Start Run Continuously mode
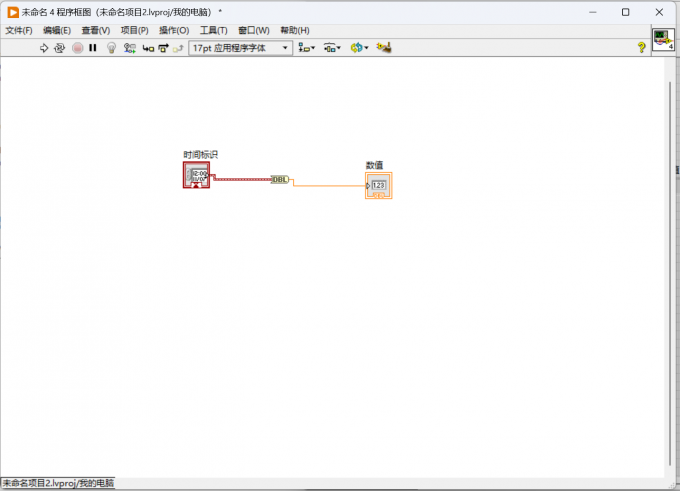This screenshot has width=680, height=491. click(x=59, y=48)
